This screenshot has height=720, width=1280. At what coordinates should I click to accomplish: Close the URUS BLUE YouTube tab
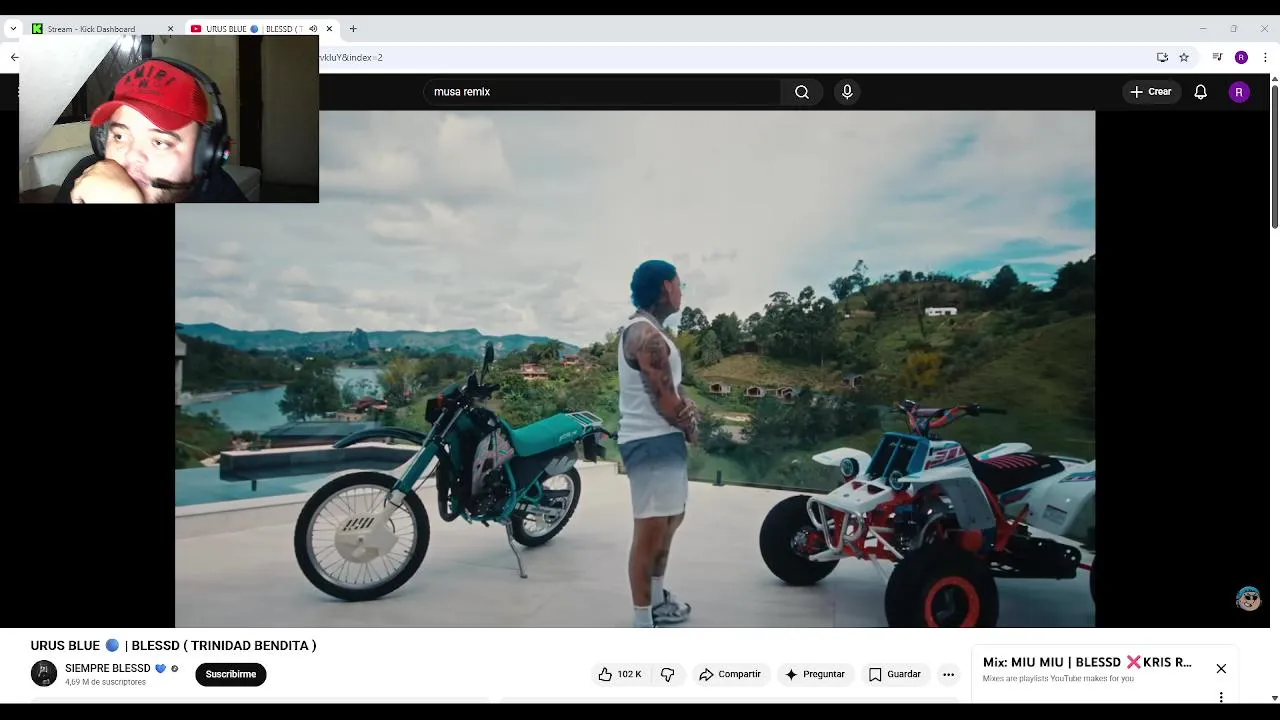tap(329, 29)
